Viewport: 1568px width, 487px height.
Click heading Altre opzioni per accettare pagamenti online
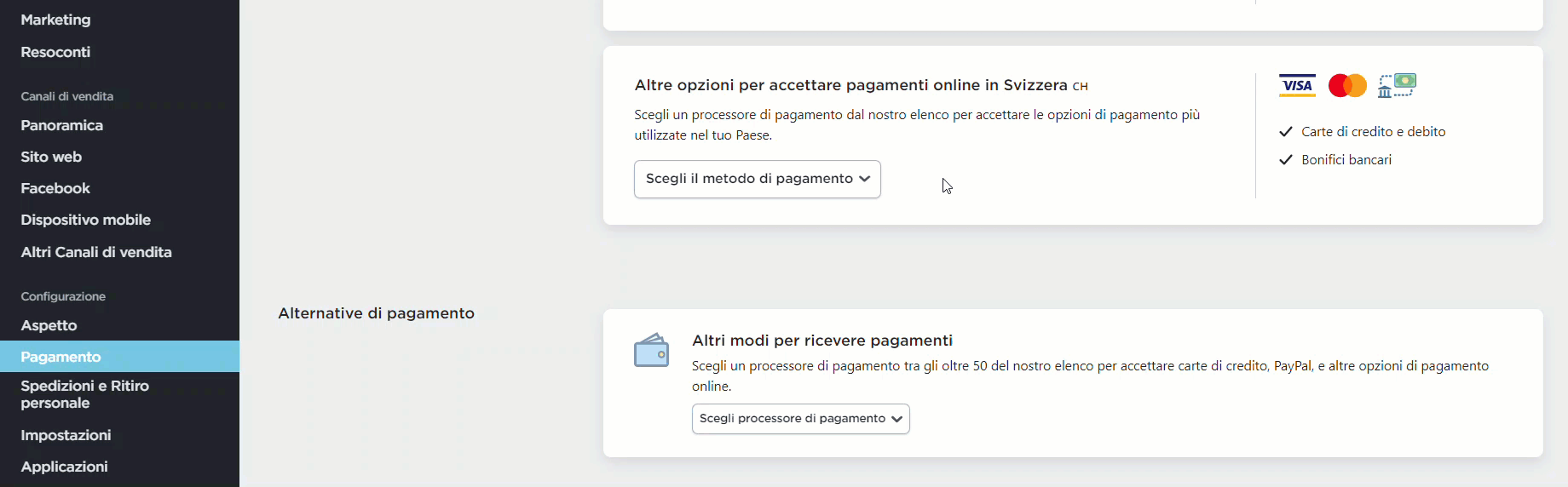861,85
